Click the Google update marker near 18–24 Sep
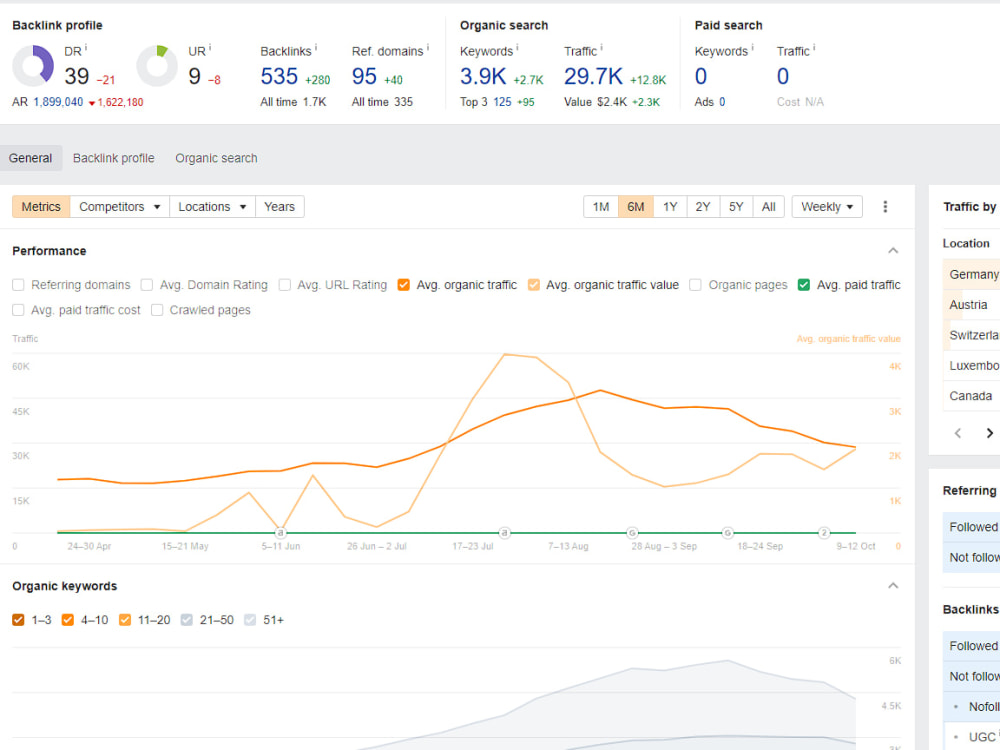The height and width of the screenshot is (750, 1000). 728,533
